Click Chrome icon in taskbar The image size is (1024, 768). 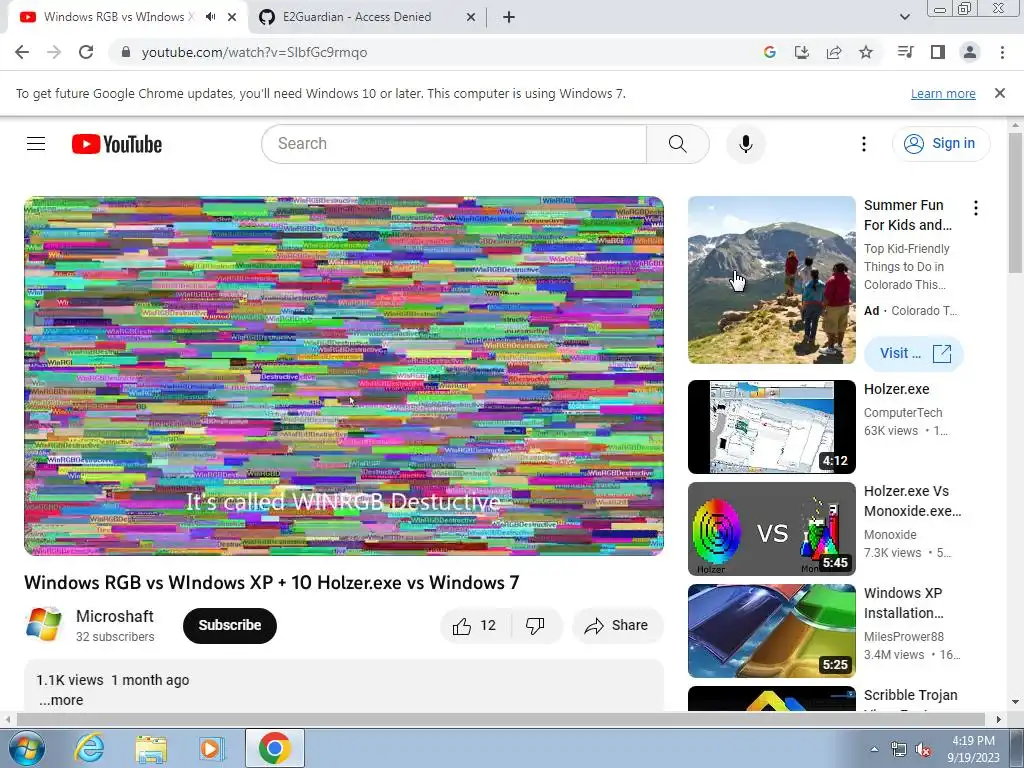pos(274,748)
